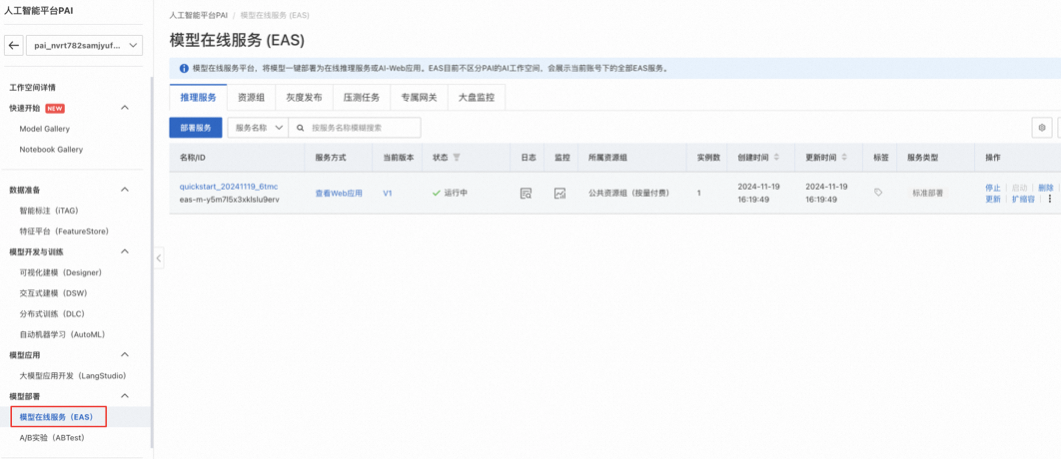Switch to the 专属网关 tab

click(x=419, y=97)
